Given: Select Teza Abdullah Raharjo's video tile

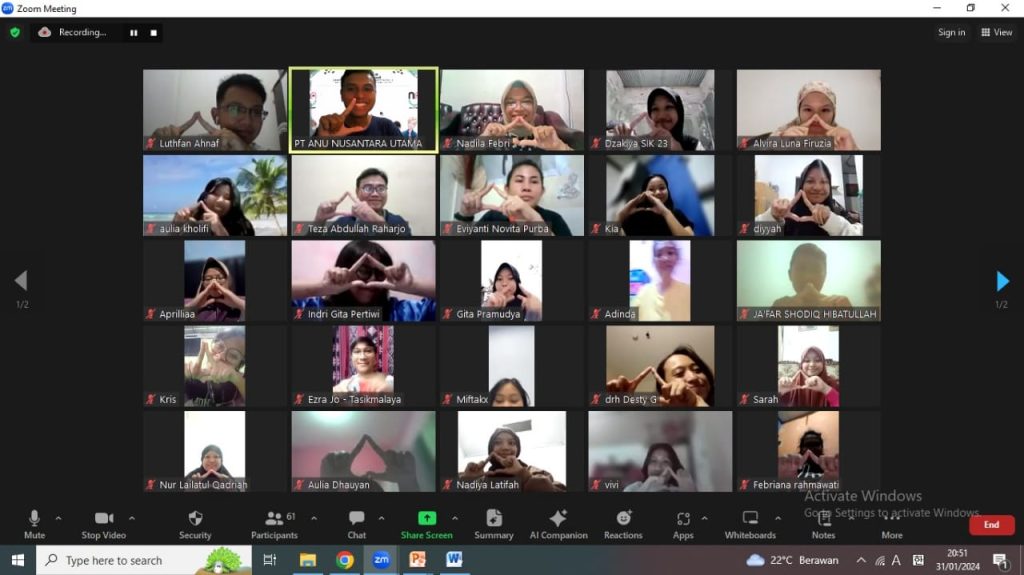Looking at the screenshot, I should pos(364,195).
